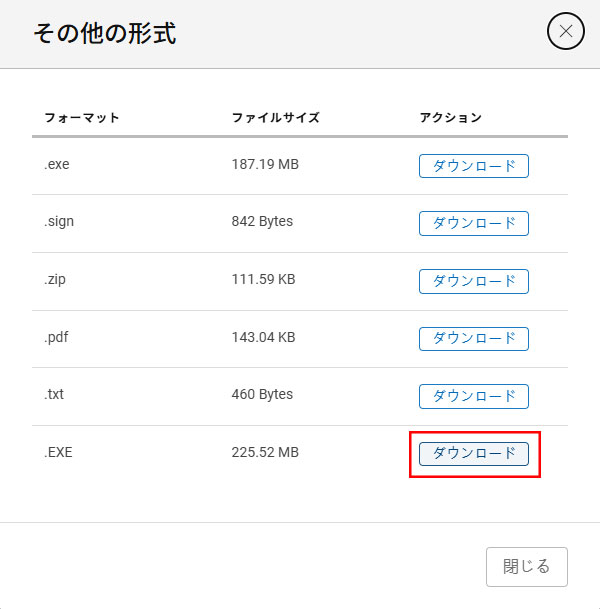Image resolution: width=600 pixels, height=609 pixels.
Task: Select the .txt format label
Action: pyautogui.click(x=54, y=394)
